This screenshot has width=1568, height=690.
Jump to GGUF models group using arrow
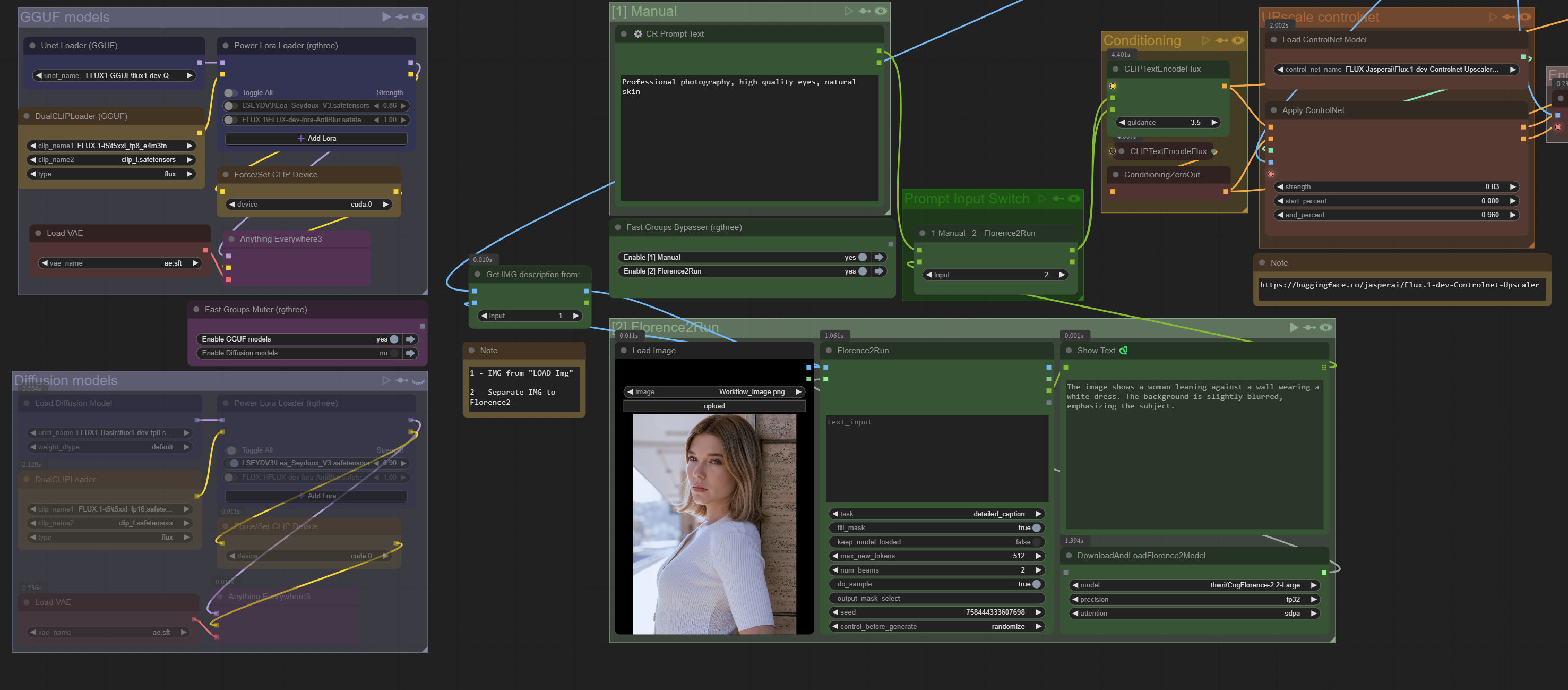[x=411, y=339]
